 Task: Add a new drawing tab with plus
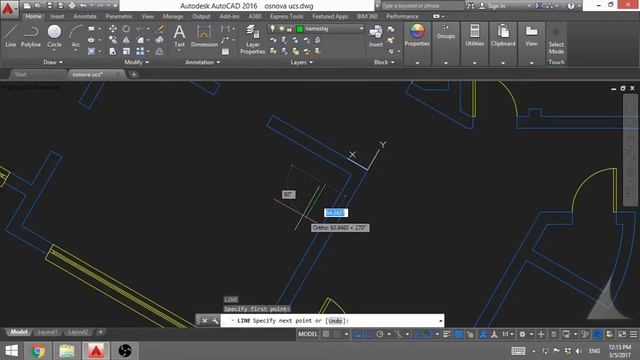tap(133, 74)
